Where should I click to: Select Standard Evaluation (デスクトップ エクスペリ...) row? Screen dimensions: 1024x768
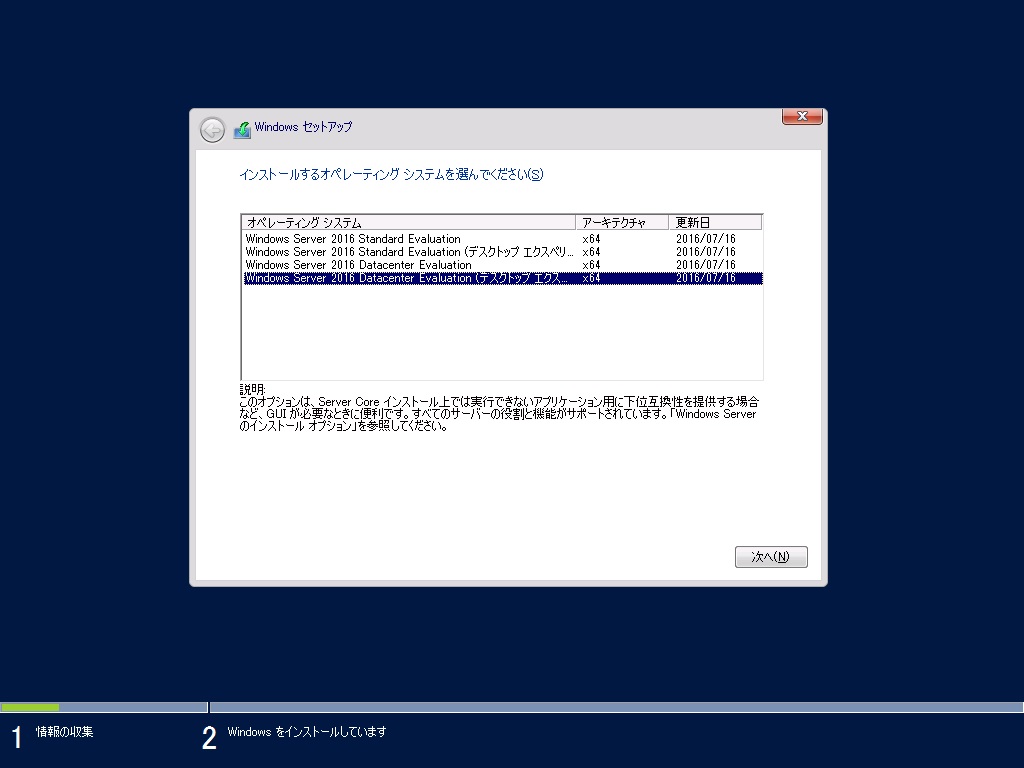(x=502, y=252)
